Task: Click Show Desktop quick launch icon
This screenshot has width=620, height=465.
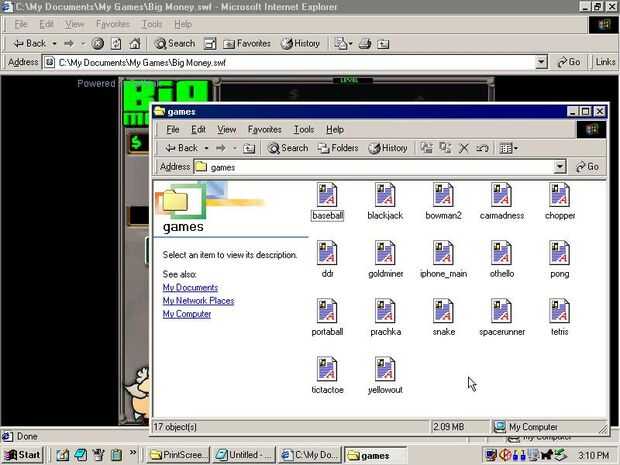Action: [x=62, y=455]
